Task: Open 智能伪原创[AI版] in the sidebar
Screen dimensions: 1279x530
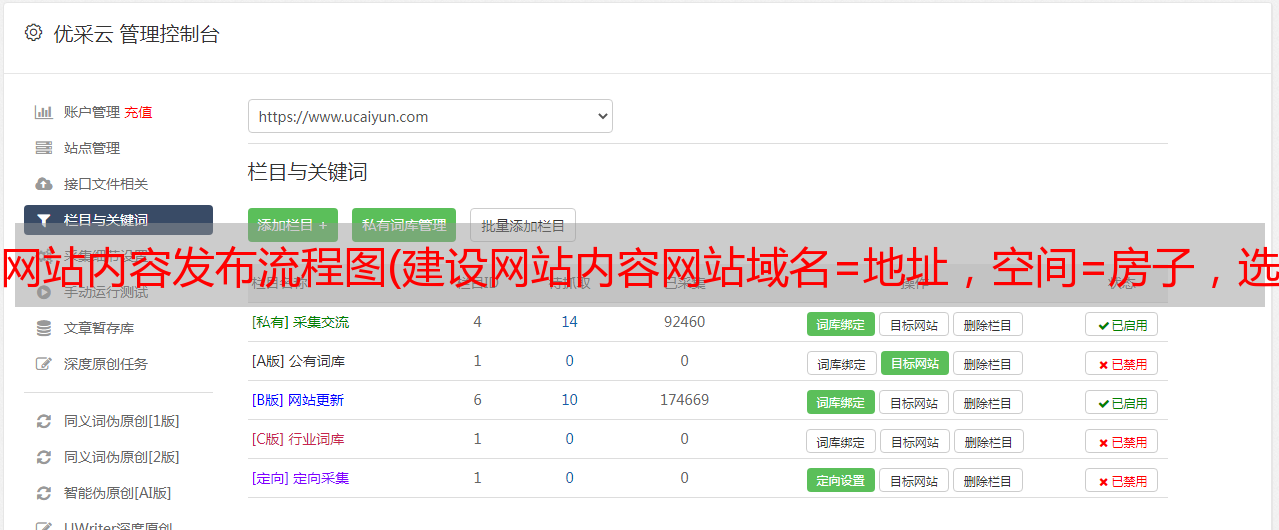Action: coord(118,493)
